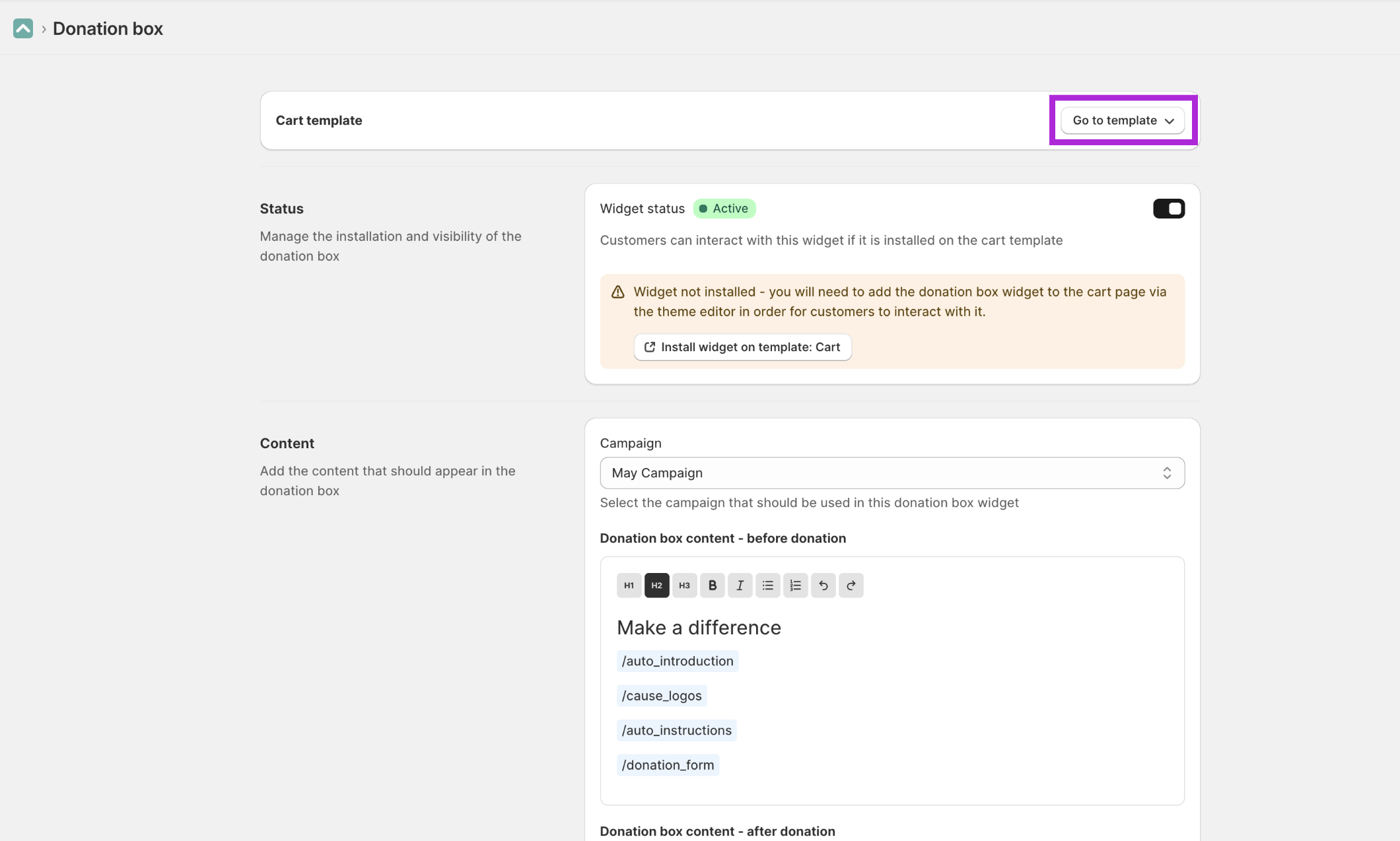Install widget on template: Cart
The width and height of the screenshot is (1400, 841).
742,347
